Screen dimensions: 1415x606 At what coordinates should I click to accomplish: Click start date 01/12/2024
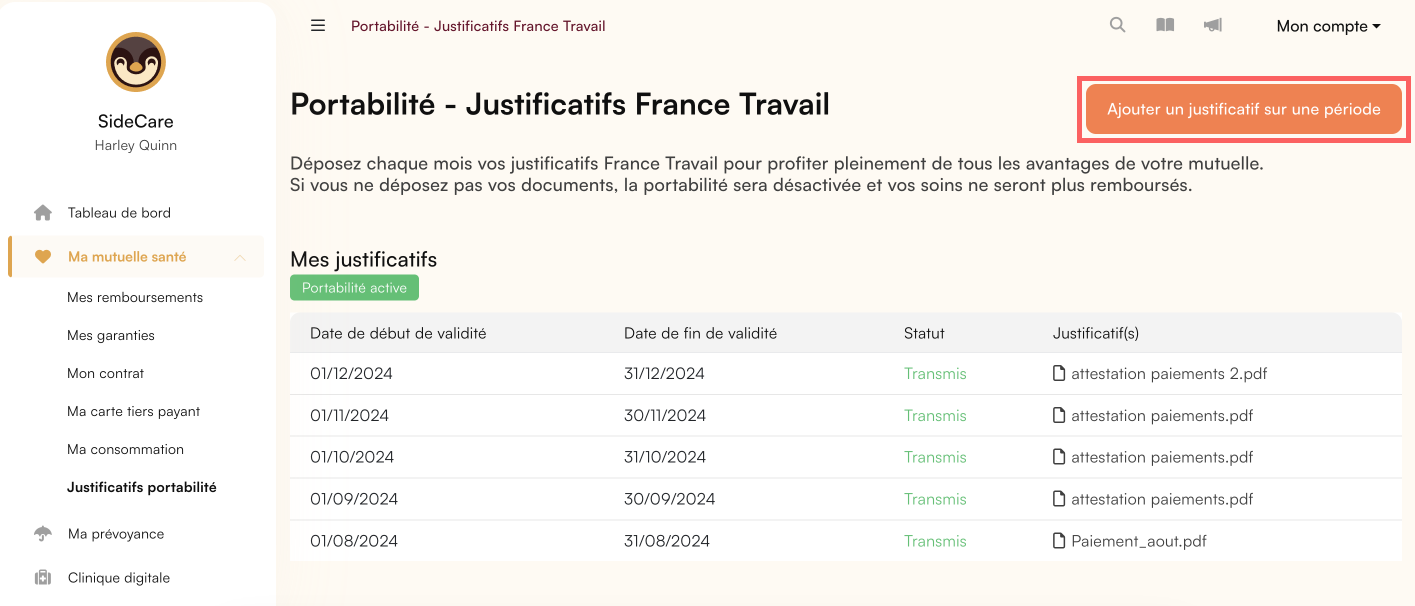tap(351, 374)
